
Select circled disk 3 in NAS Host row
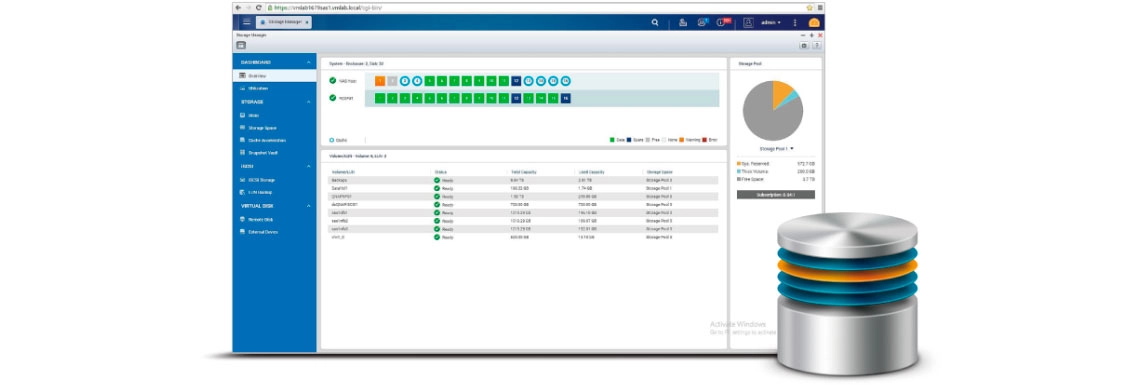405,81
